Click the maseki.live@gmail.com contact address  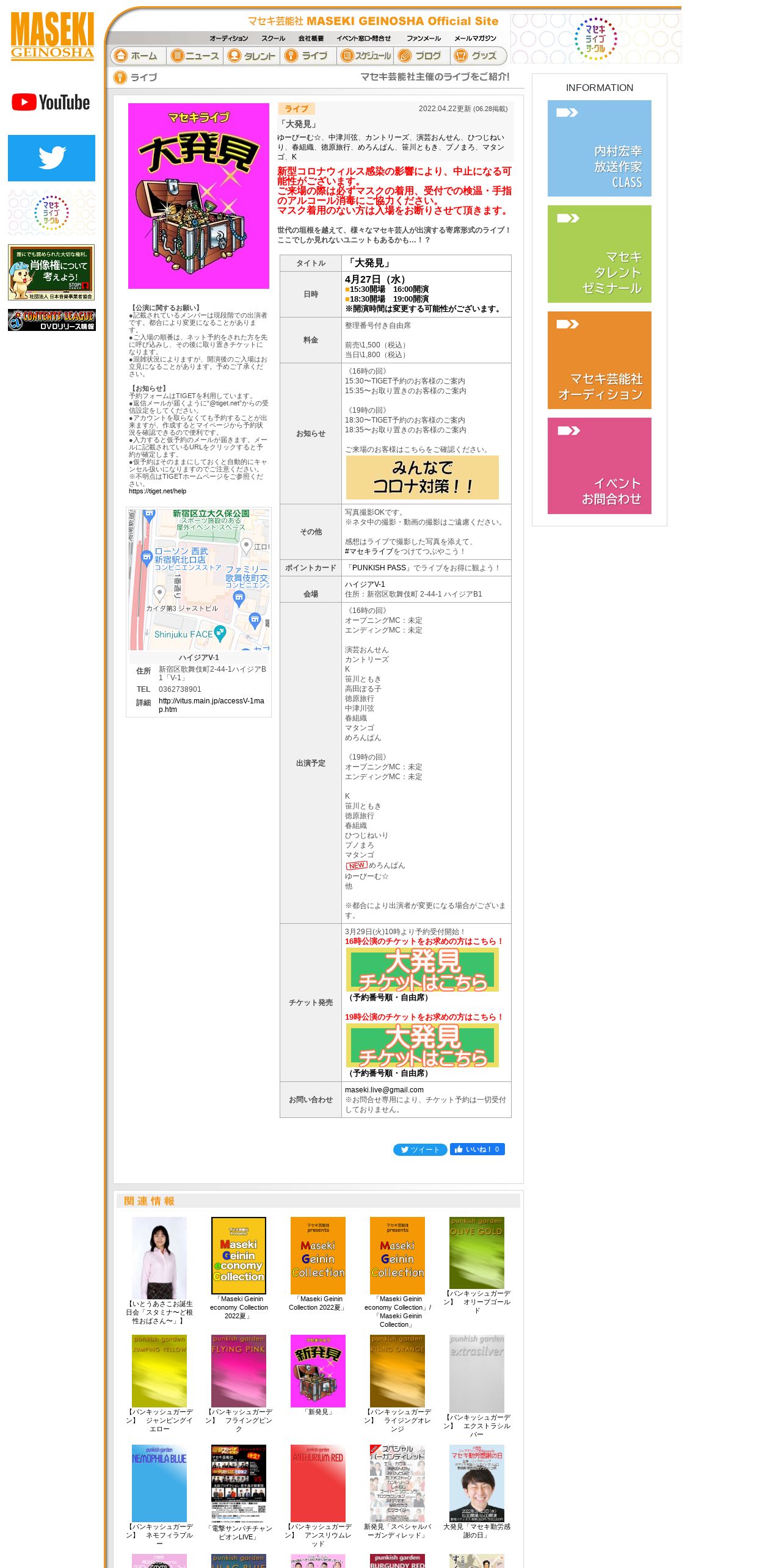tap(384, 1090)
